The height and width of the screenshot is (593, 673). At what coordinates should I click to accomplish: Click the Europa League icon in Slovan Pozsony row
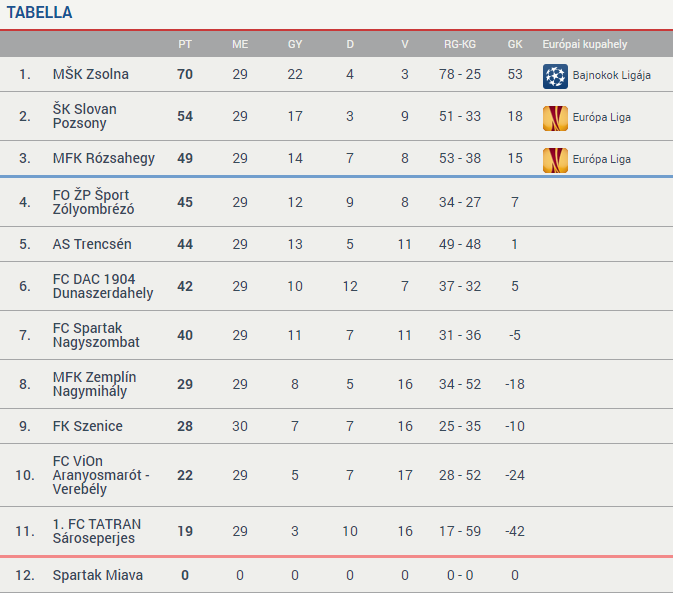click(555, 118)
